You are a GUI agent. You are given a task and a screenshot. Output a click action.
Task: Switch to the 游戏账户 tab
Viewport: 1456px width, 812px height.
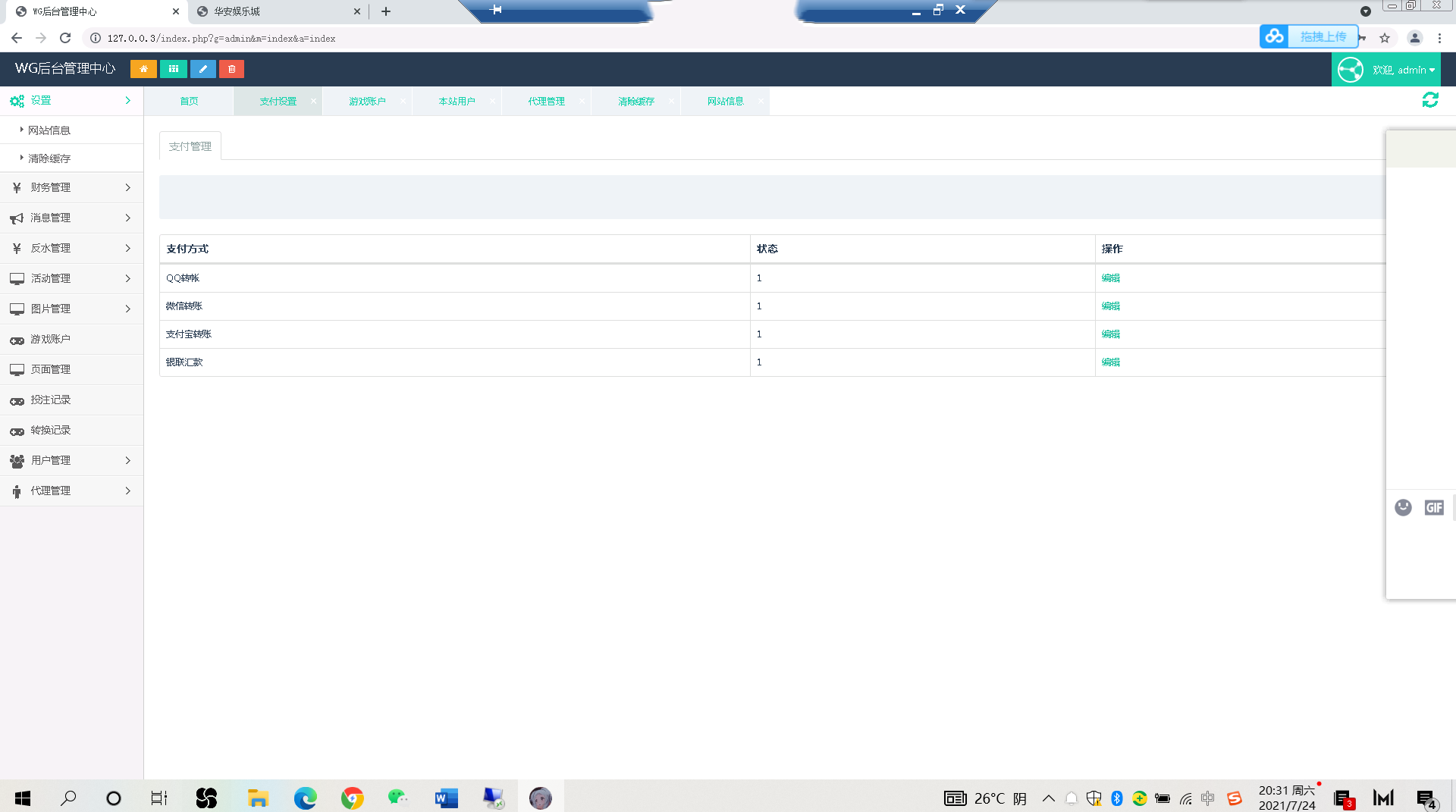[x=367, y=101]
